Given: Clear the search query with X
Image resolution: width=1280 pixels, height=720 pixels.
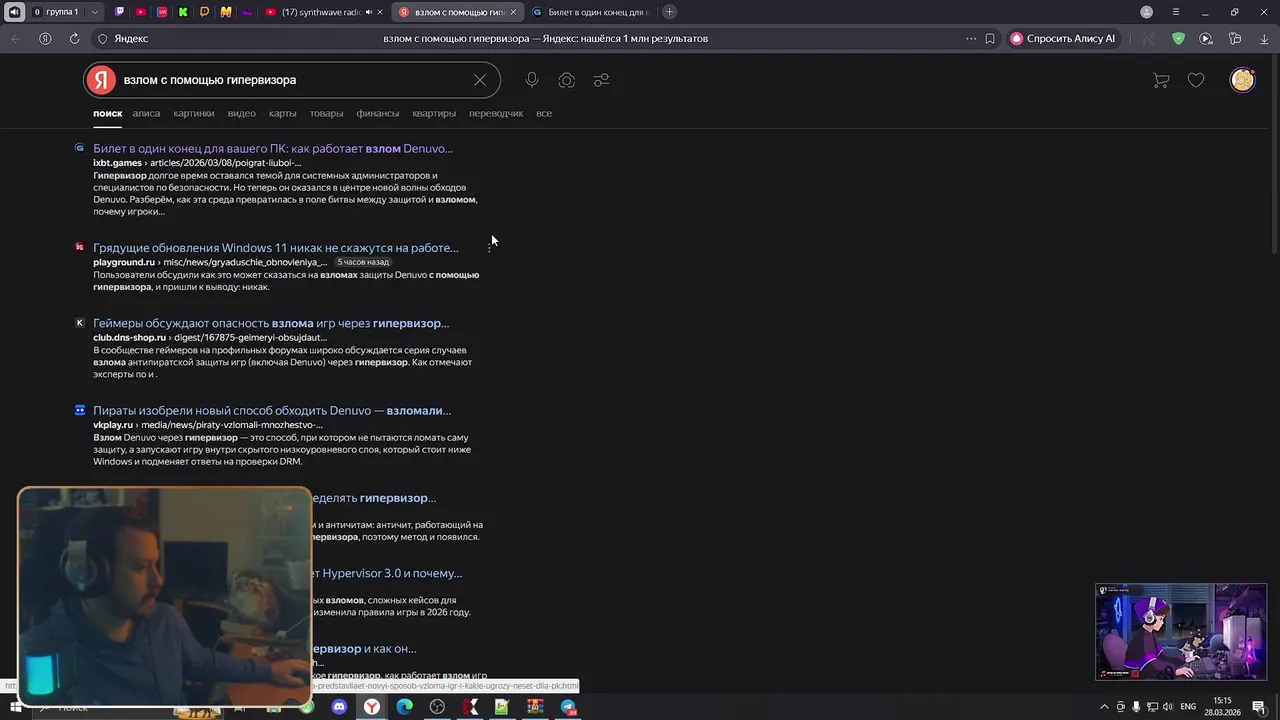Looking at the screenshot, I should click(x=480, y=80).
